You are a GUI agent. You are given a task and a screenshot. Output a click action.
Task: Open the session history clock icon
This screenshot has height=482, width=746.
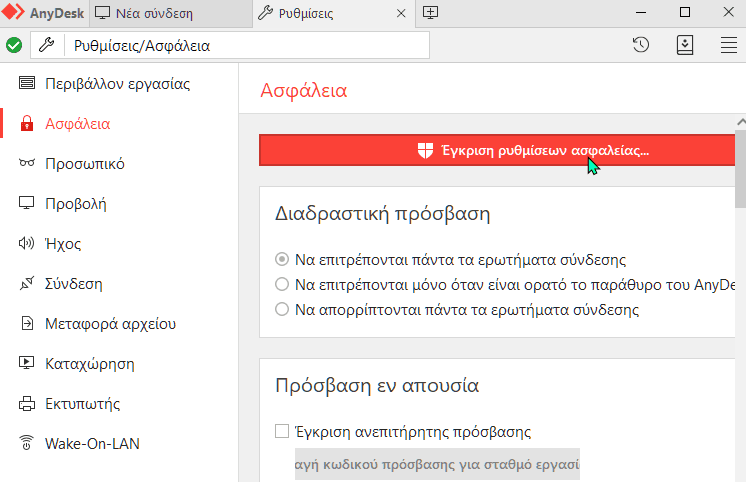point(641,45)
